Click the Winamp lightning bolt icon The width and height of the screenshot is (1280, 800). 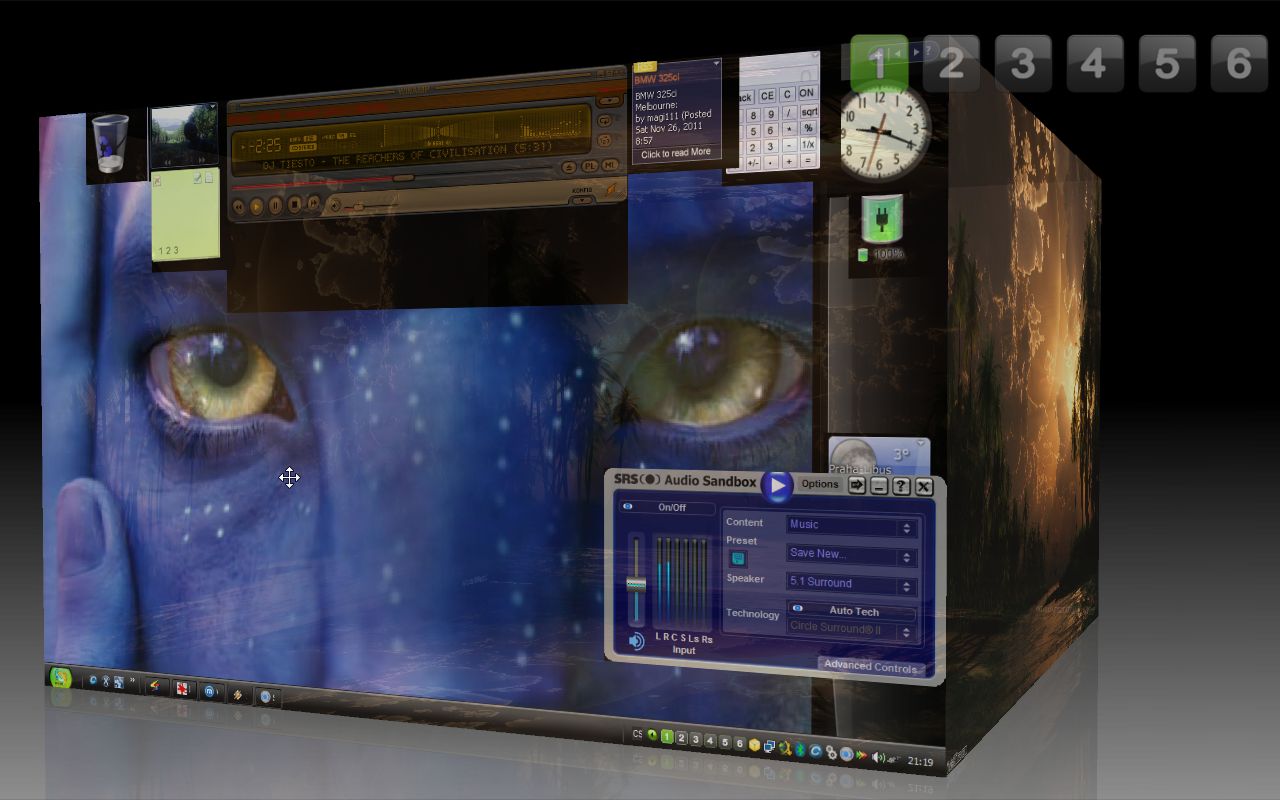tap(610, 192)
